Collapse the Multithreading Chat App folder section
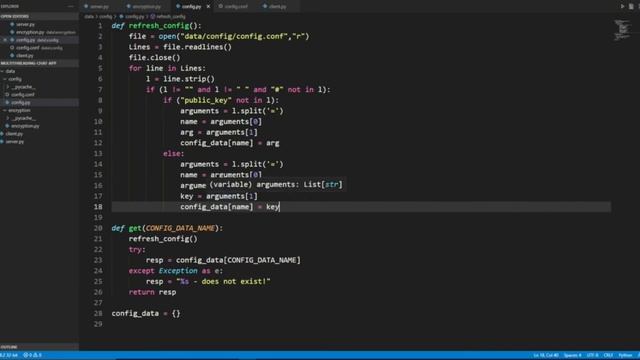The image size is (640, 360). [39, 63]
